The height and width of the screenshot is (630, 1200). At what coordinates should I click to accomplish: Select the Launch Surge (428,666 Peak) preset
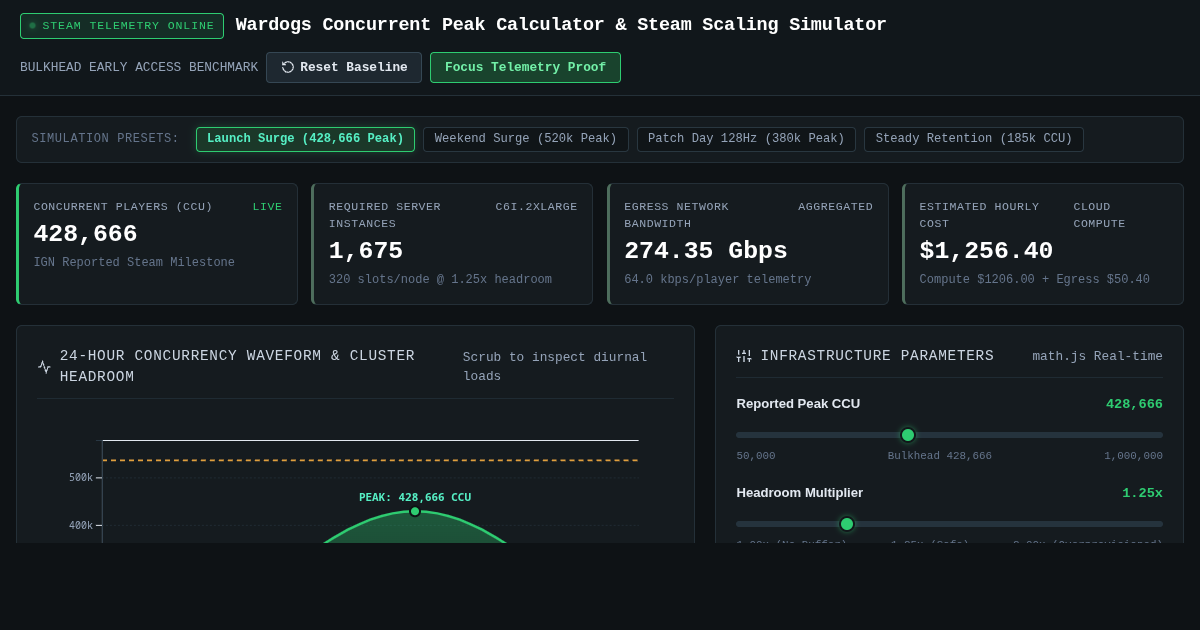[305, 139]
